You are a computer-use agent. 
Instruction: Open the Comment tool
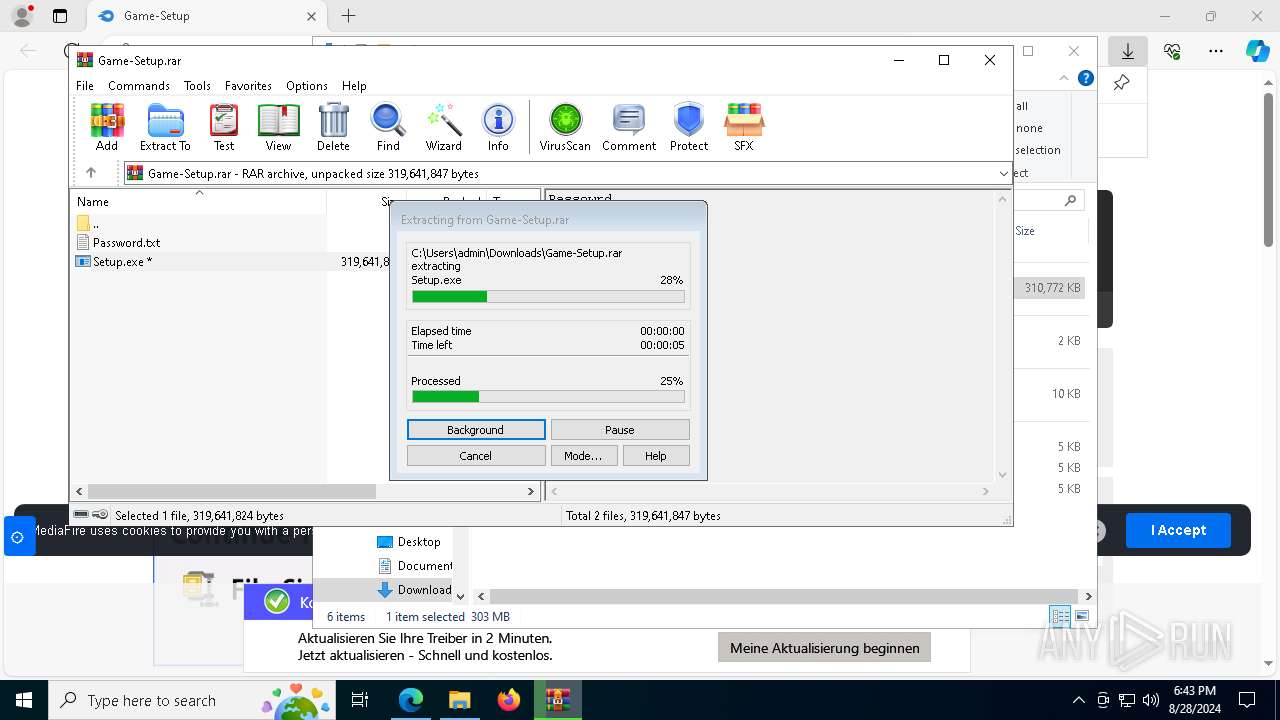(629, 127)
